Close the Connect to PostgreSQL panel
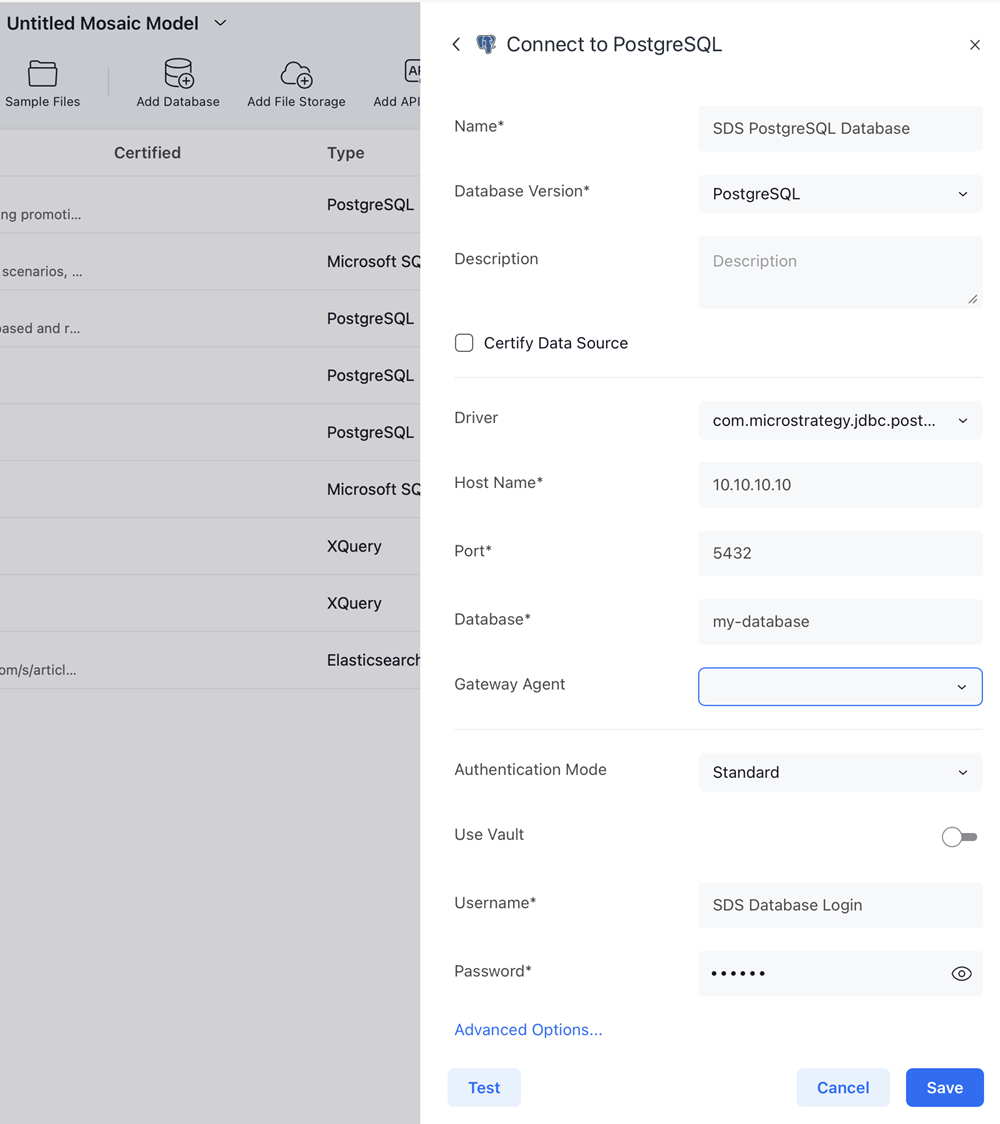1000x1124 pixels. pyautogui.click(x=974, y=45)
